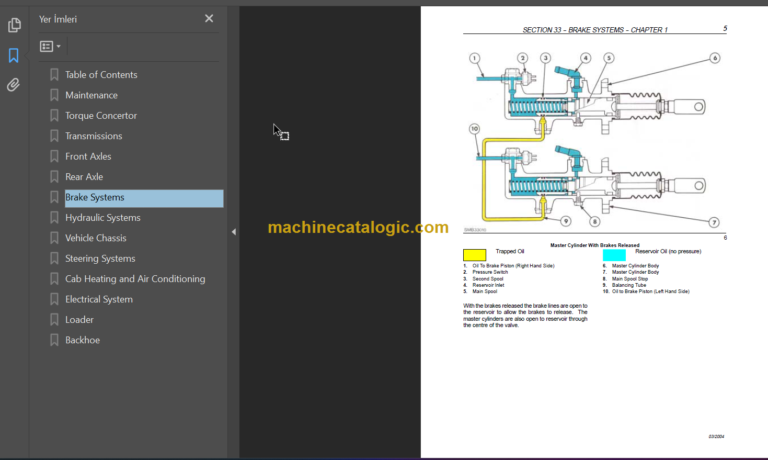Click legend entry 'Reservoir Inlet'
768x460 pixels.
[x=488, y=285]
